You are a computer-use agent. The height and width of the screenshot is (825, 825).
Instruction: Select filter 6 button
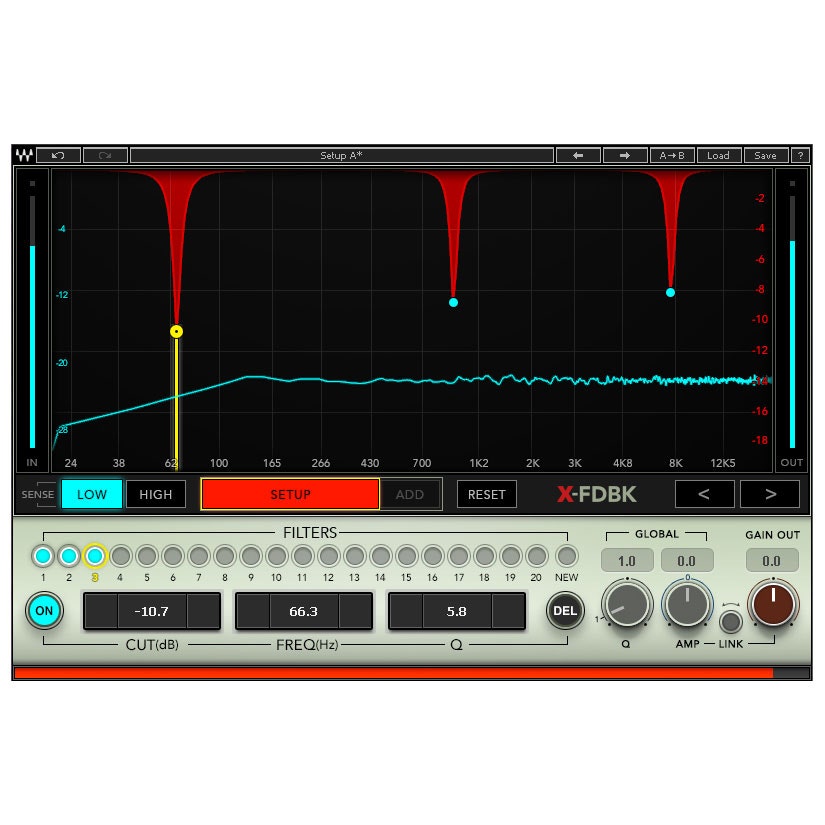[173, 556]
